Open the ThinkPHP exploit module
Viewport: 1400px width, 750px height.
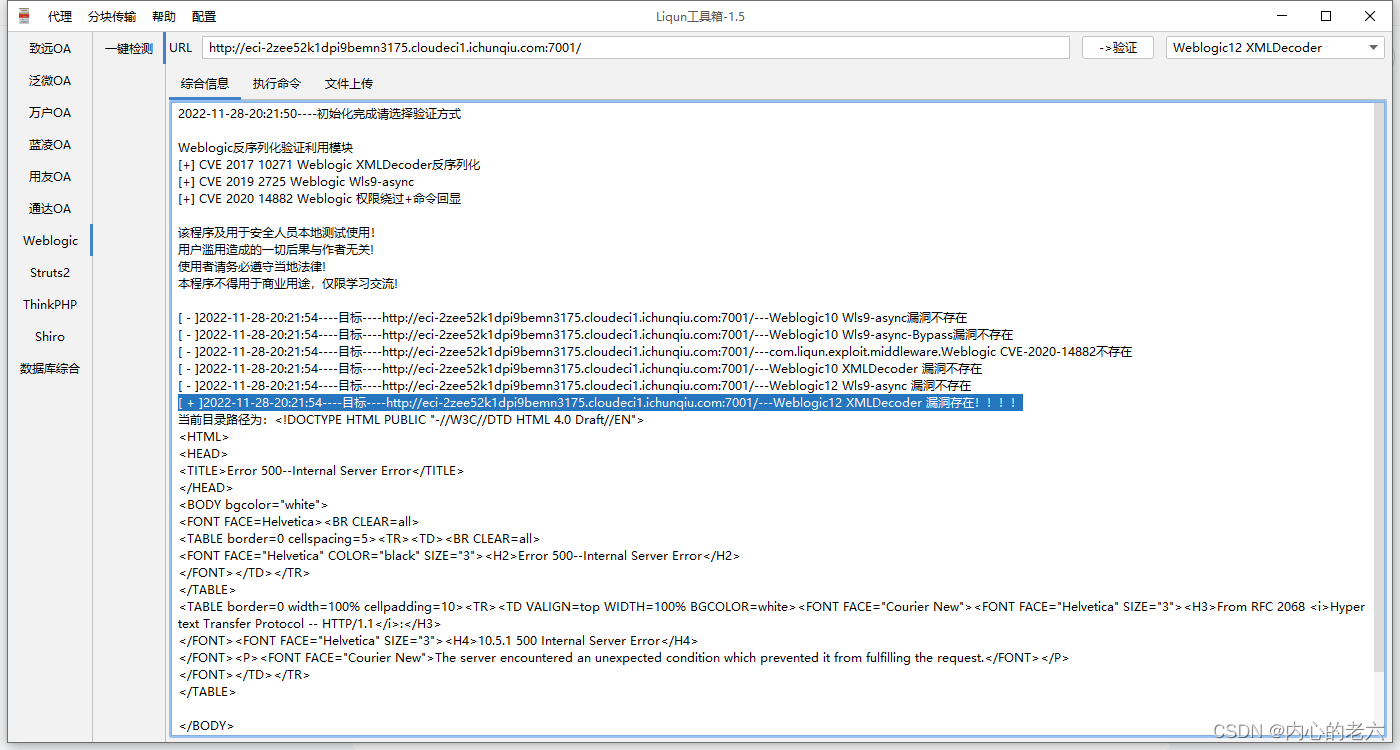(49, 304)
